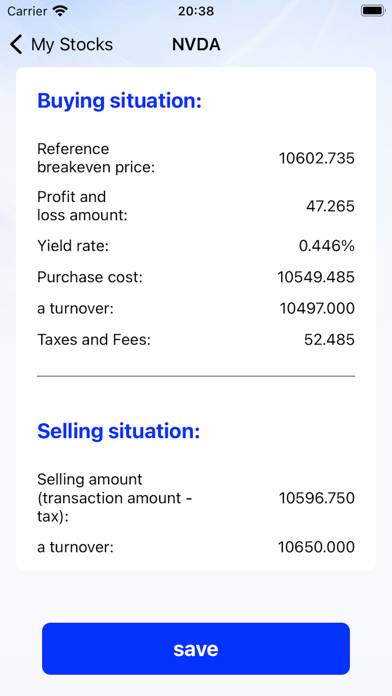
Task: Tap the Yield rate label
Action: point(73,245)
